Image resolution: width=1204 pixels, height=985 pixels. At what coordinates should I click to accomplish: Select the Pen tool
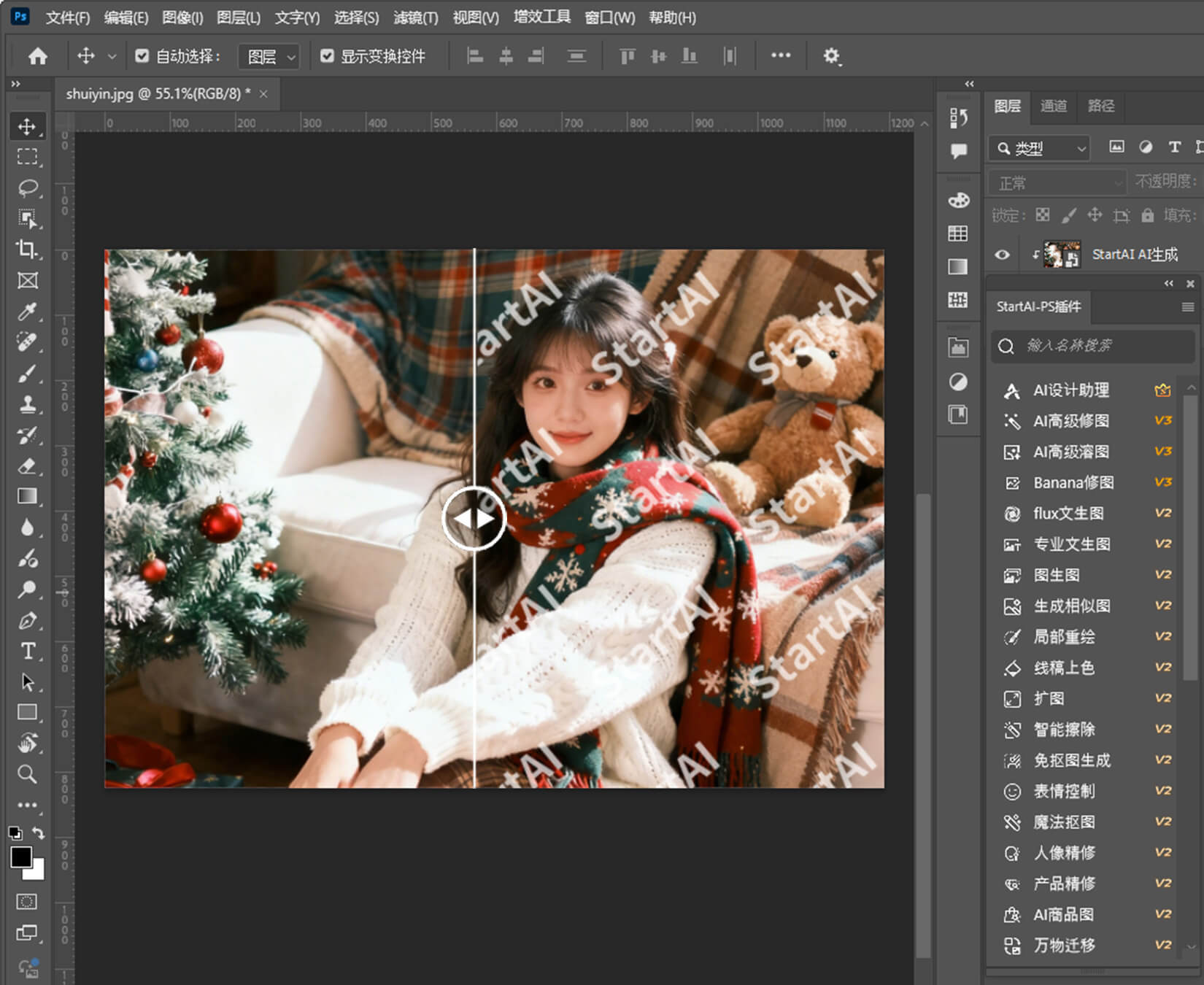(28, 621)
